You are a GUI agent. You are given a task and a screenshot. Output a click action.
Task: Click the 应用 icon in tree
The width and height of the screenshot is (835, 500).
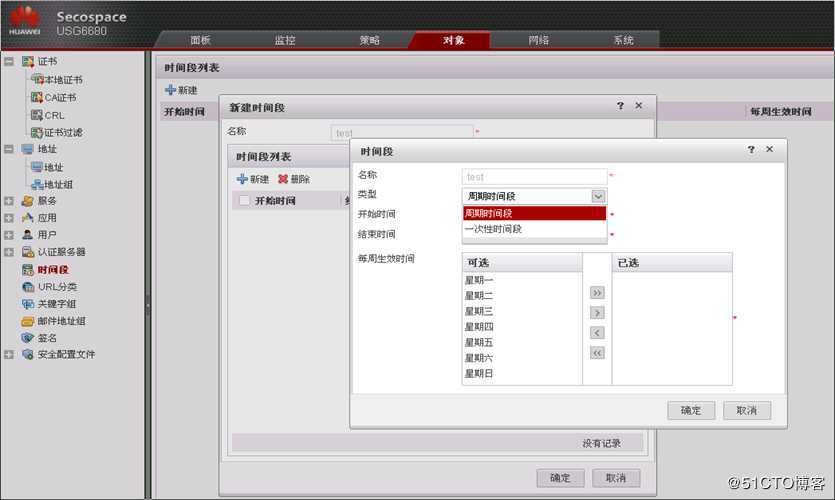[x=28, y=218]
